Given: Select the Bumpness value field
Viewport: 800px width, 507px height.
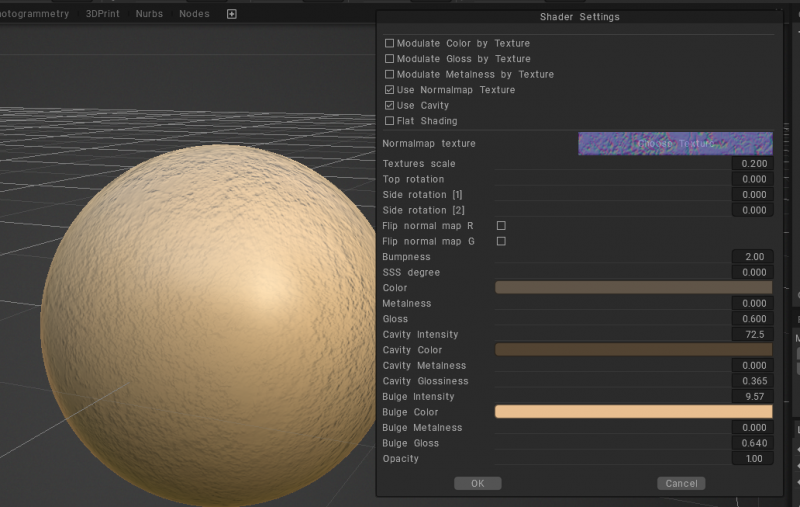Looking at the screenshot, I should point(751,257).
